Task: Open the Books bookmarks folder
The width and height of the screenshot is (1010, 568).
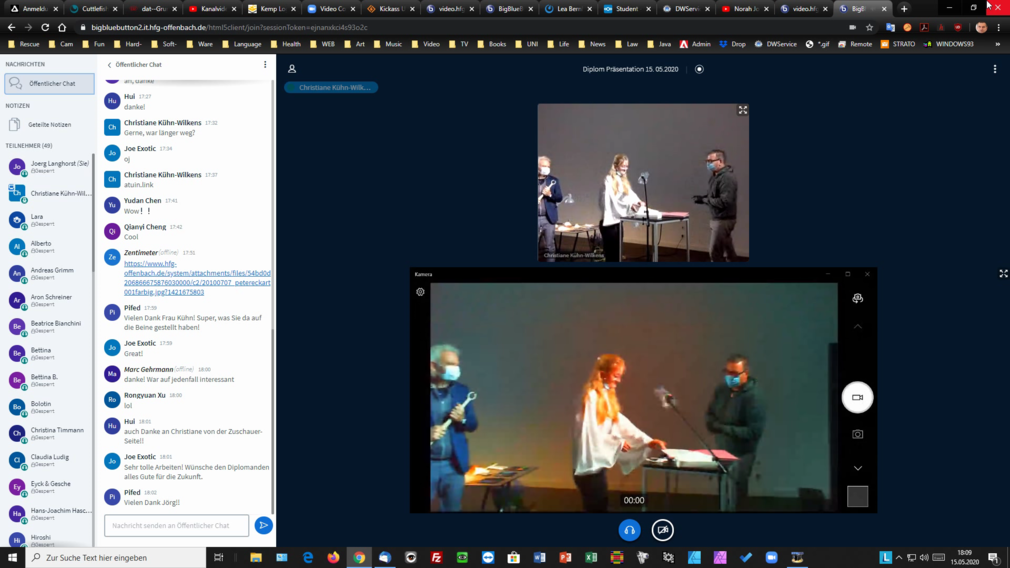Action: [492, 44]
